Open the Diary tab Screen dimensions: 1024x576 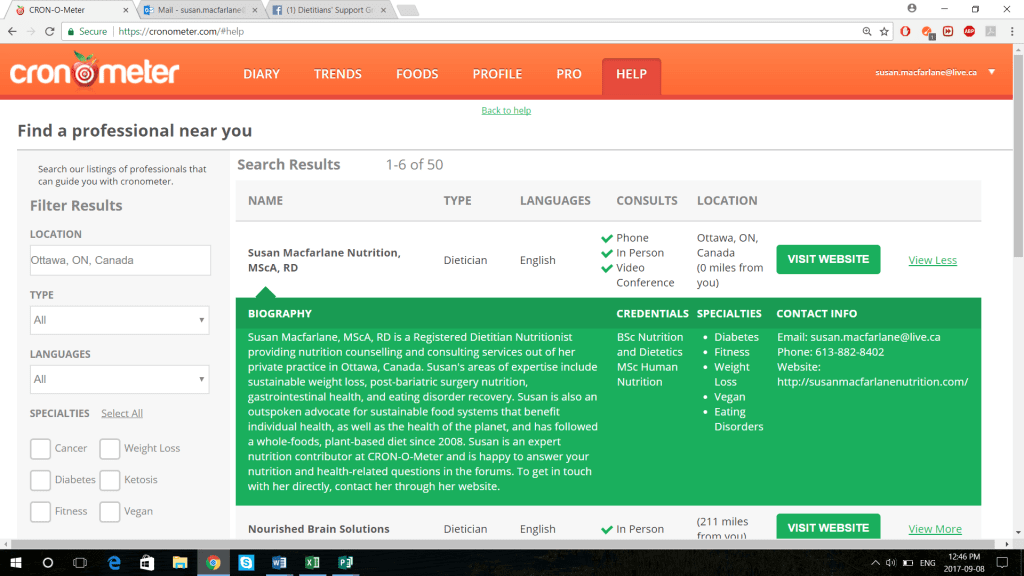point(261,74)
